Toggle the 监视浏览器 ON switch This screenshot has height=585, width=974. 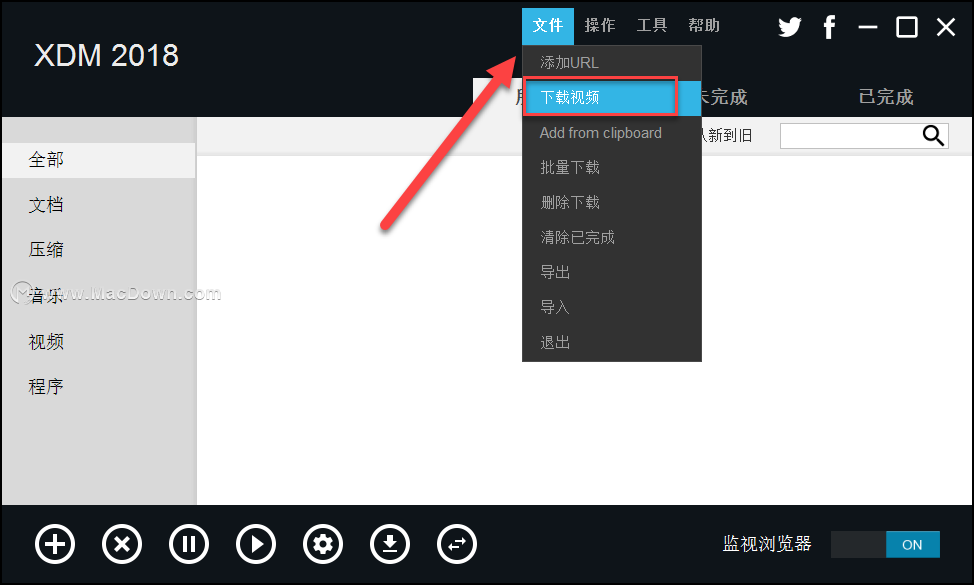(885, 545)
